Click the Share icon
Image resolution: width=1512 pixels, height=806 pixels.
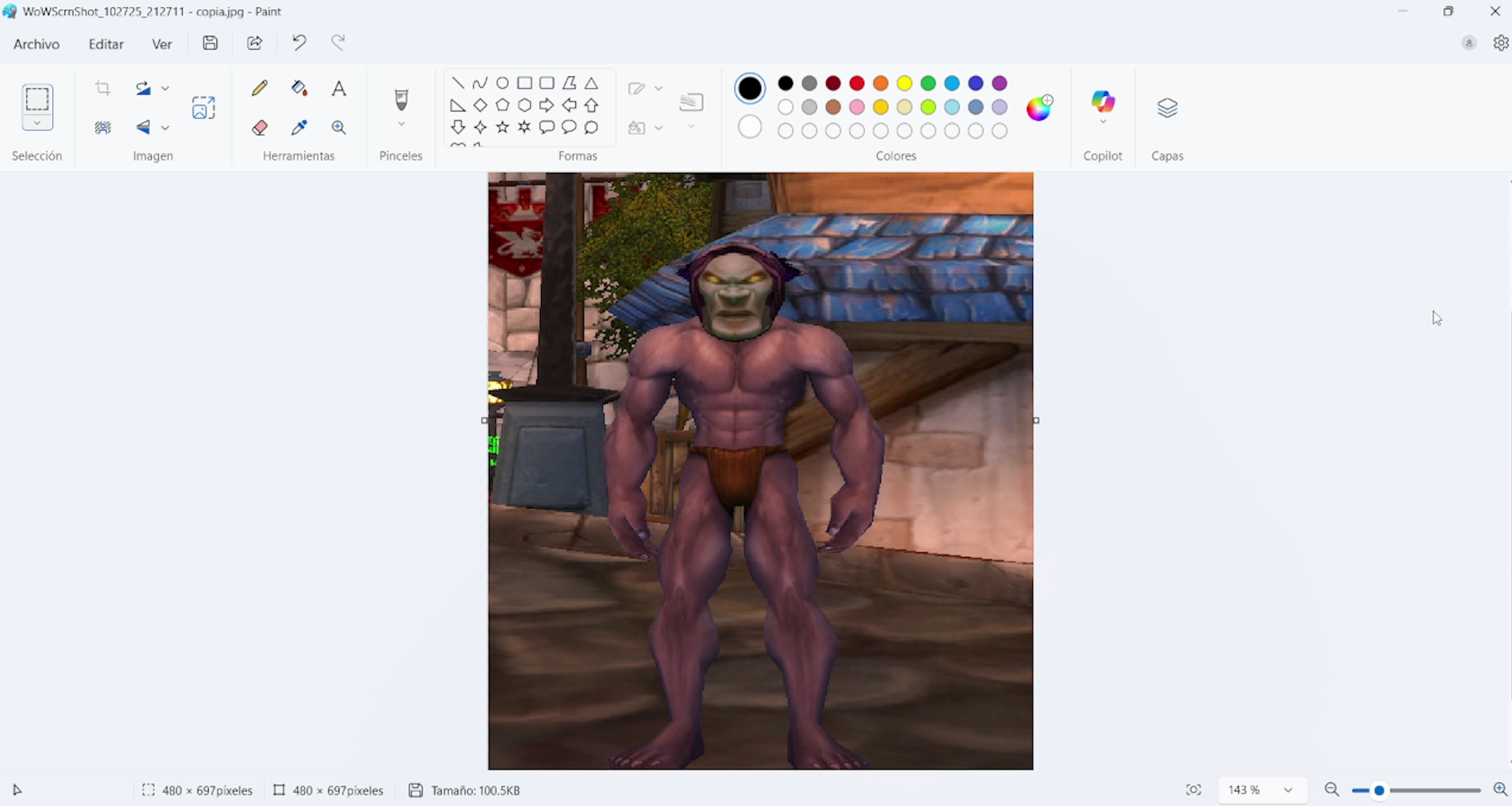tap(254, 43)
